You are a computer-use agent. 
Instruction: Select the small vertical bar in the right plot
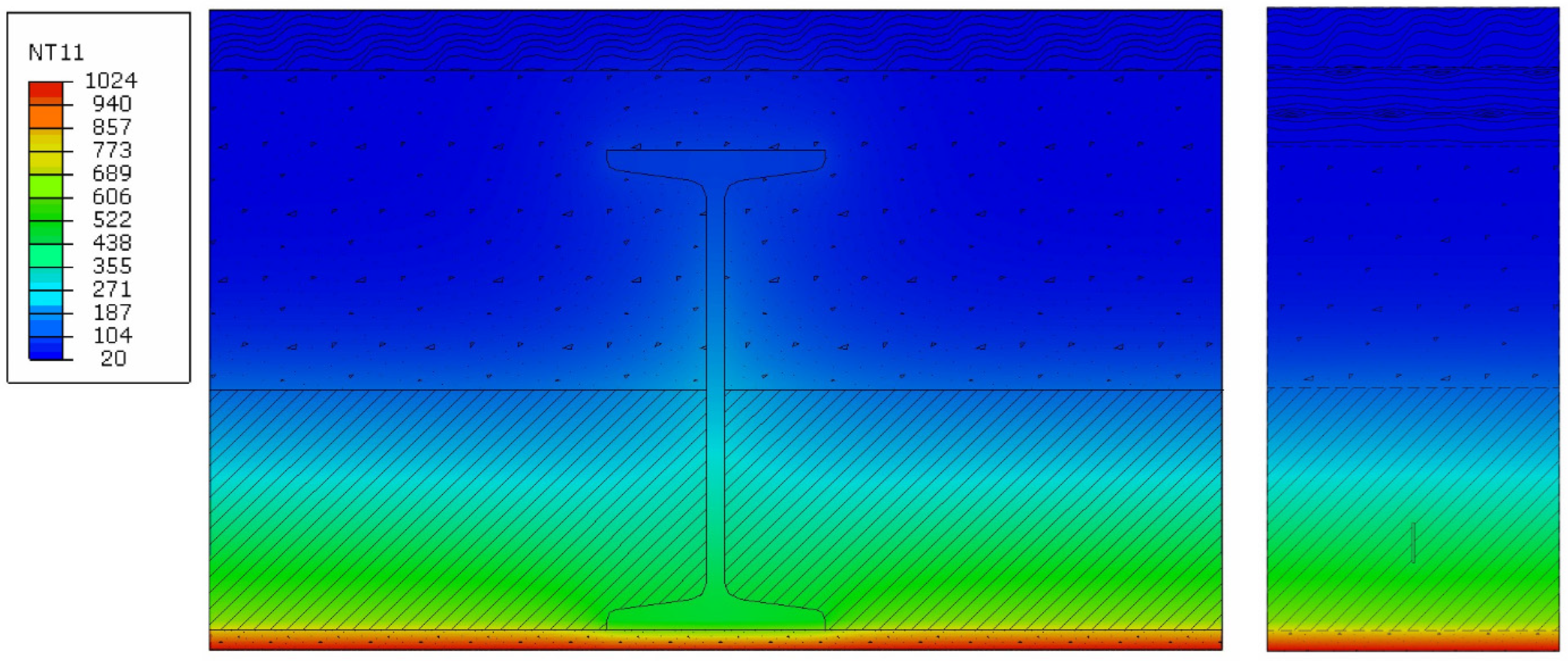click(x=1413, y=542)
